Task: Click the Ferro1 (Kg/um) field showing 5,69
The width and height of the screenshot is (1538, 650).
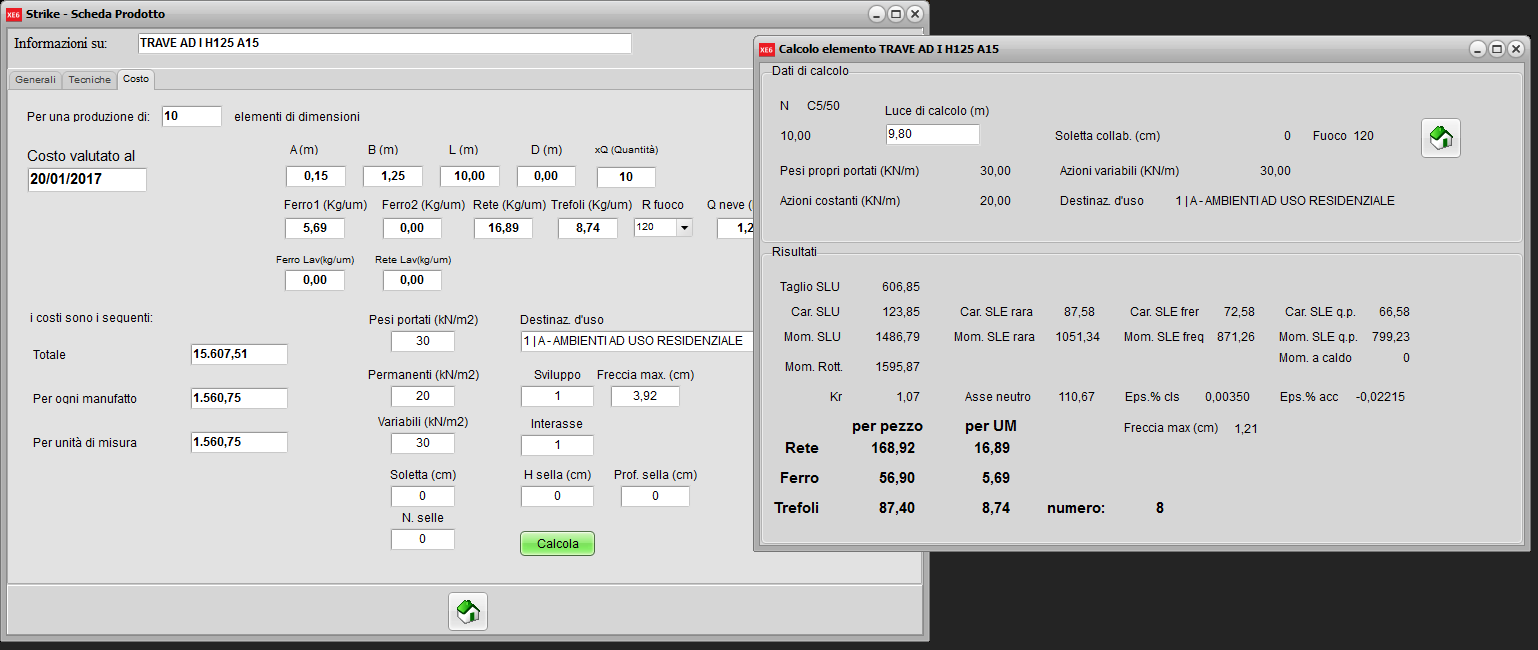Action: (315, 228)
